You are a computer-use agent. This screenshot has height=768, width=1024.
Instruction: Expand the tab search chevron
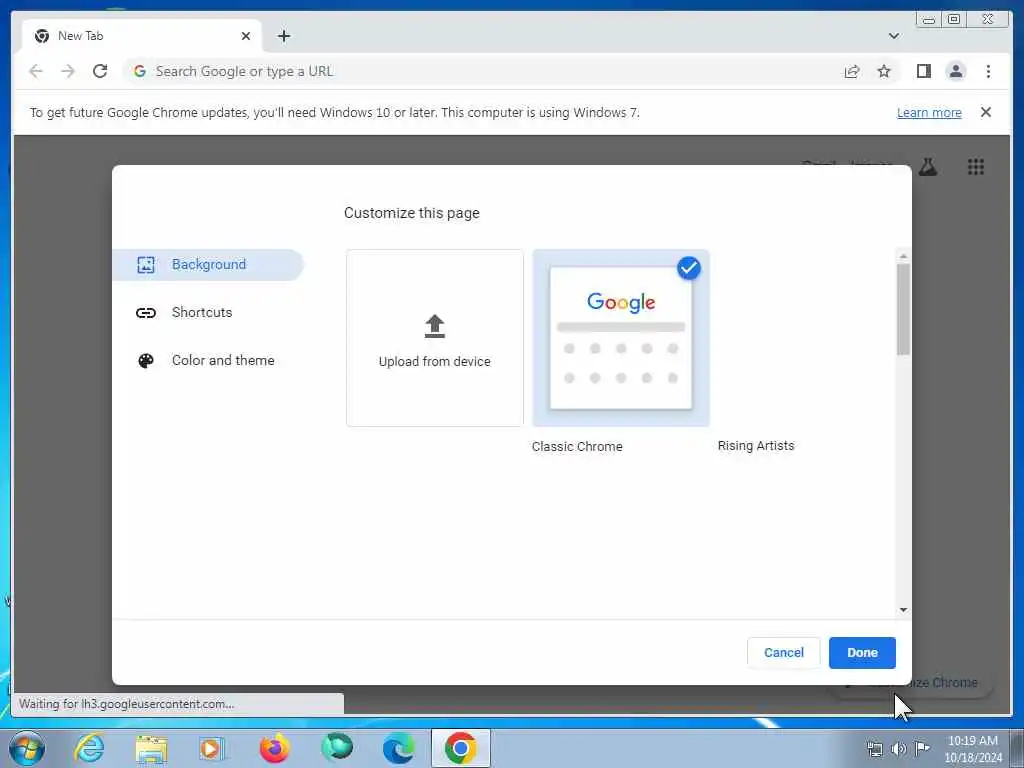click(x=894, y=36)
